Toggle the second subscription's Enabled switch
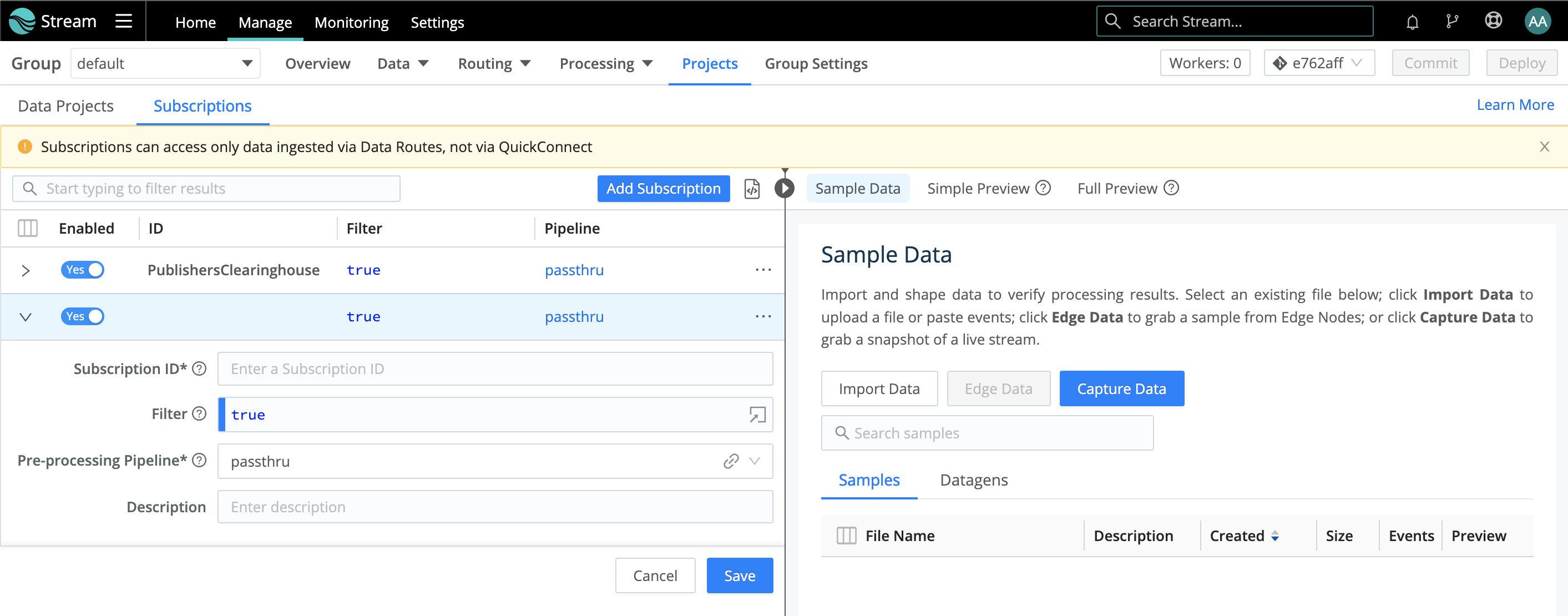This screenshot has height=616, width=1568. click(x=83, y=316)
